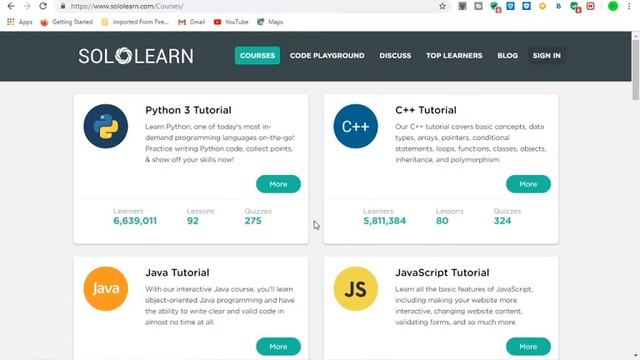Open the Gmail bookmark
The image size is (640, 360).
coord(191,22)
